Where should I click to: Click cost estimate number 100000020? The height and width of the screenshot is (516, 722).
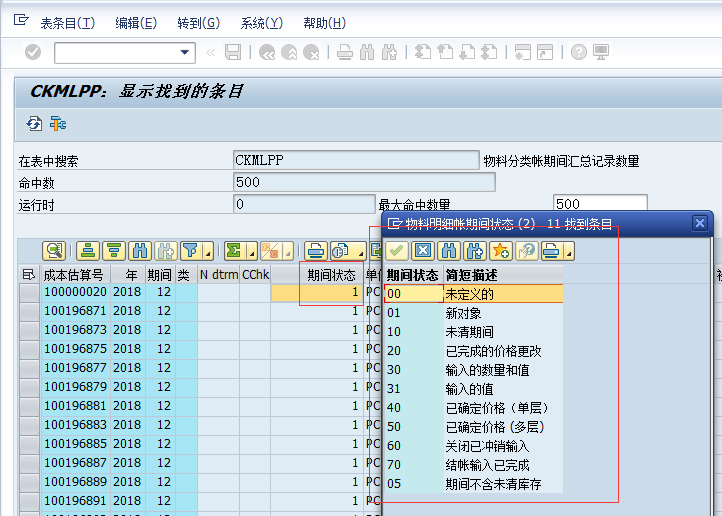(76, 292)
